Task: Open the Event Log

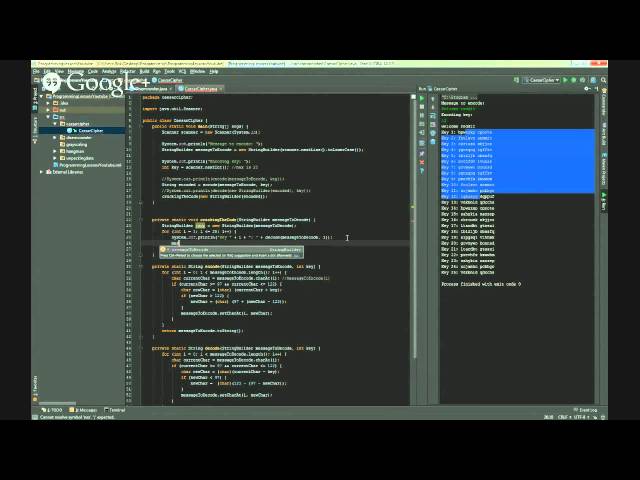Action: [585, 410]
